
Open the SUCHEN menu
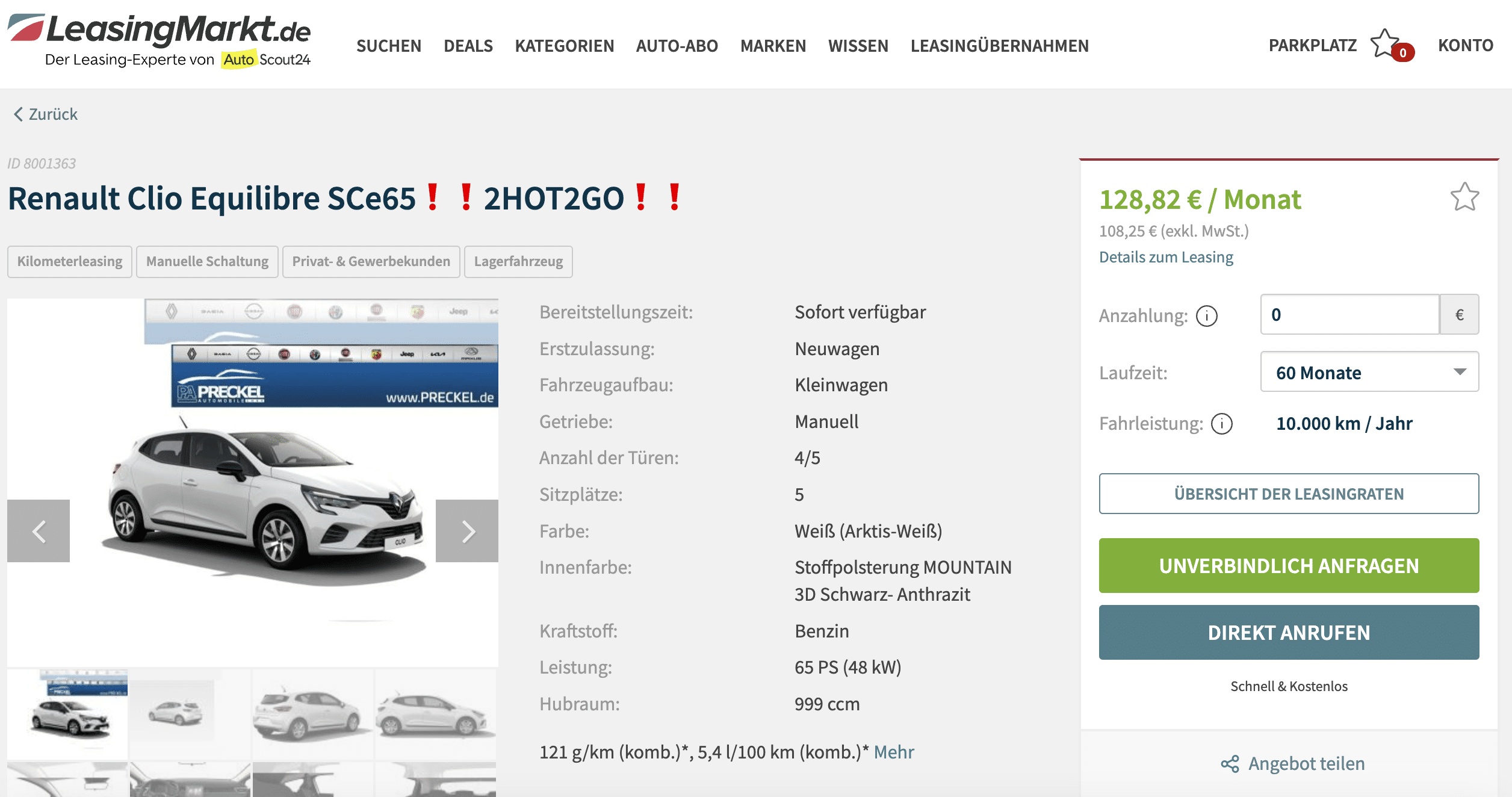point(389,46)
